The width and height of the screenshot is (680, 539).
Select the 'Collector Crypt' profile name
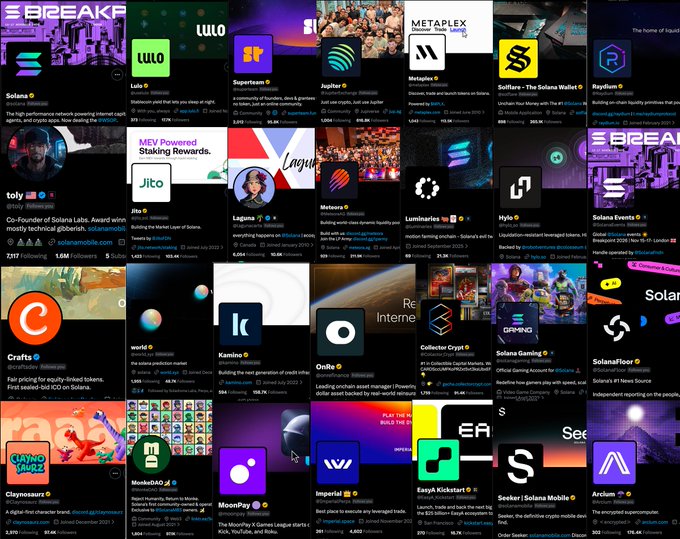coord(442,347)
